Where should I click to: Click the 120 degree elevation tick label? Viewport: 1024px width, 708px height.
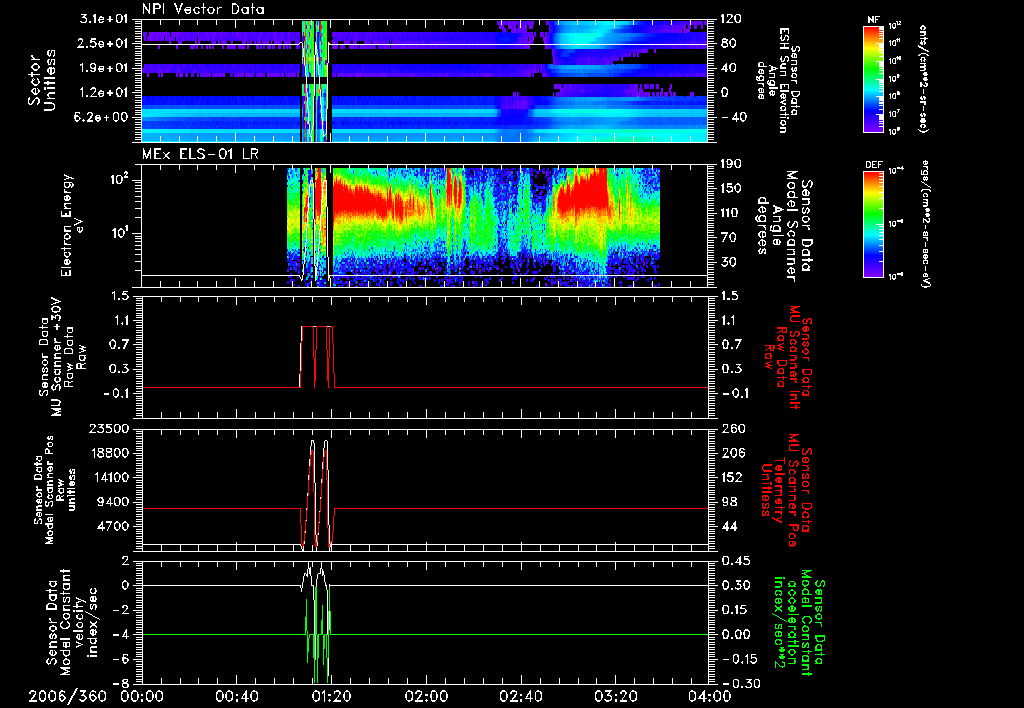tap(731, 19)
